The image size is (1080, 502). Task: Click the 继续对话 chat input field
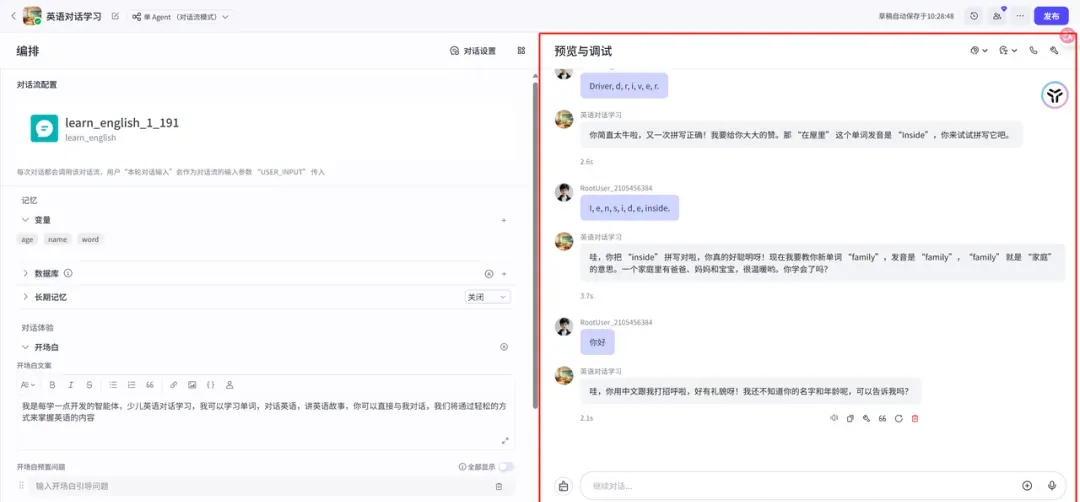tap(790, 485)
